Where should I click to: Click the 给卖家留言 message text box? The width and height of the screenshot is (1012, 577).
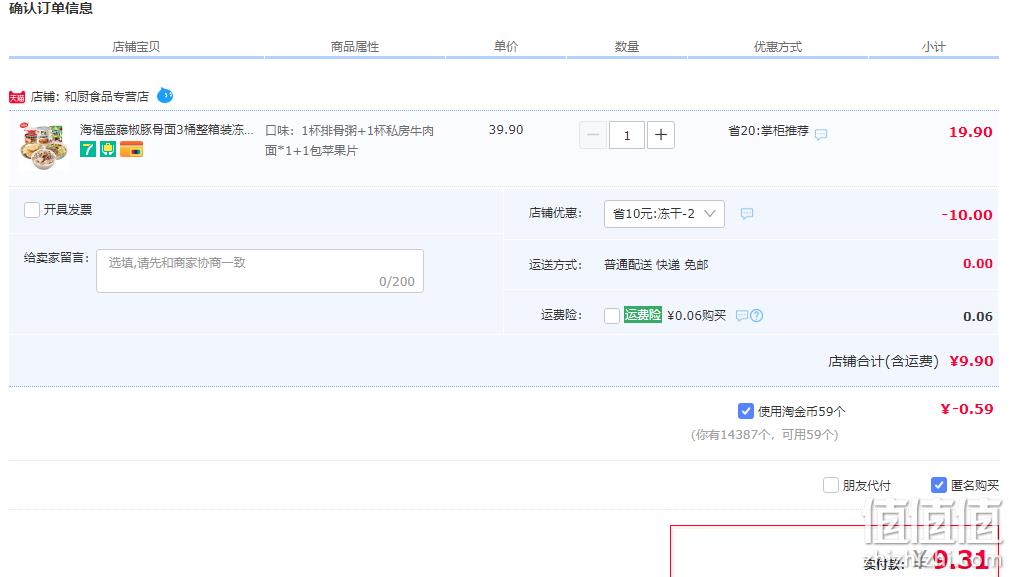click(x=259, y=271)
